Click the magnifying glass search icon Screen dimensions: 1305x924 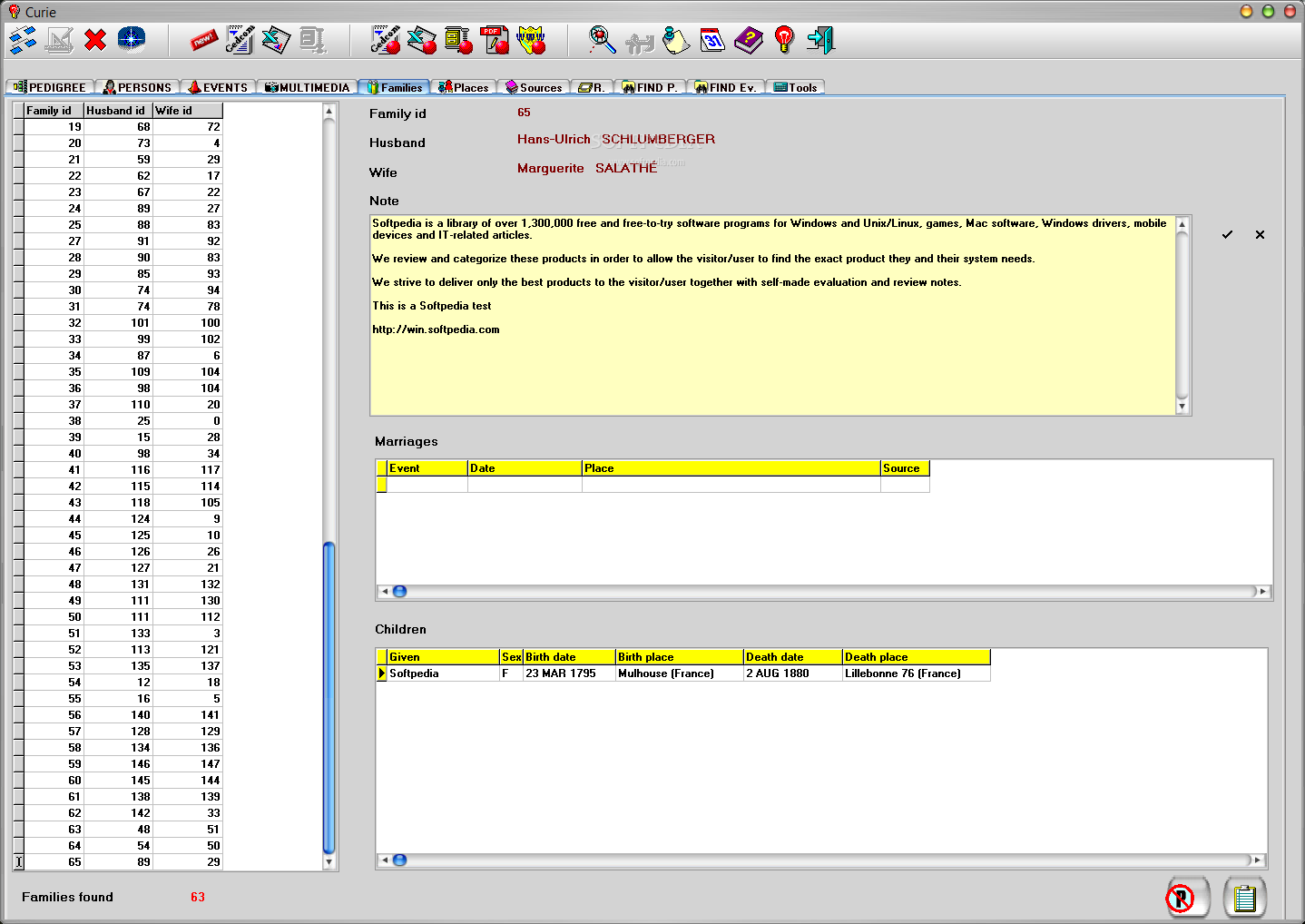tap(603, 40)
